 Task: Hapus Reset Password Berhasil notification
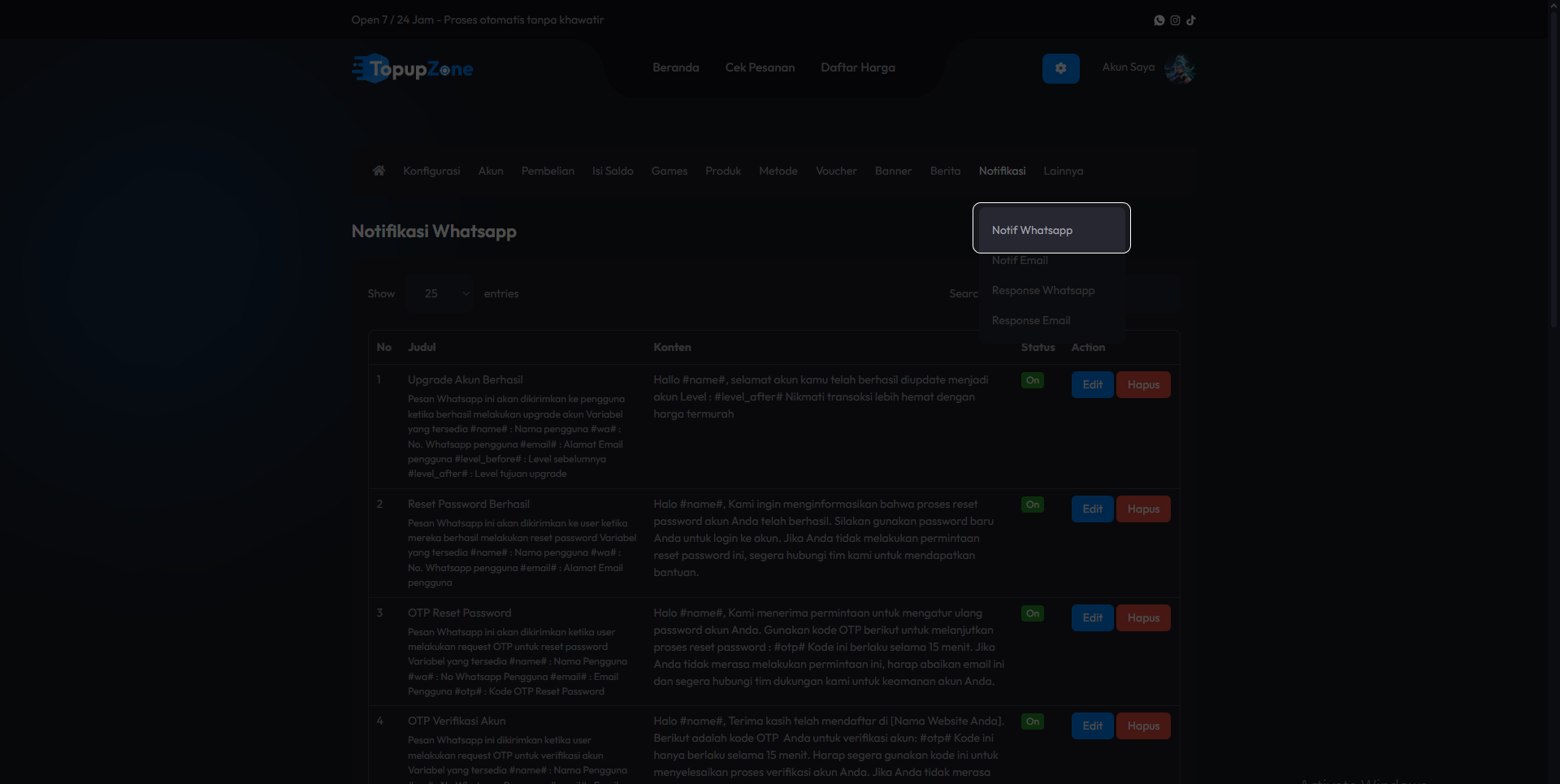1143,509
